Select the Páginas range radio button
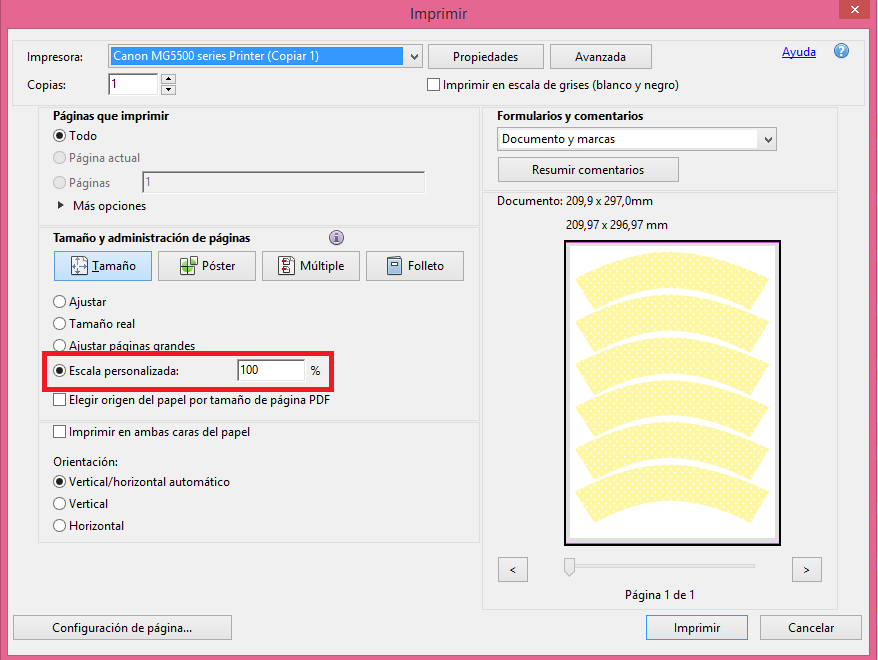 59,183
